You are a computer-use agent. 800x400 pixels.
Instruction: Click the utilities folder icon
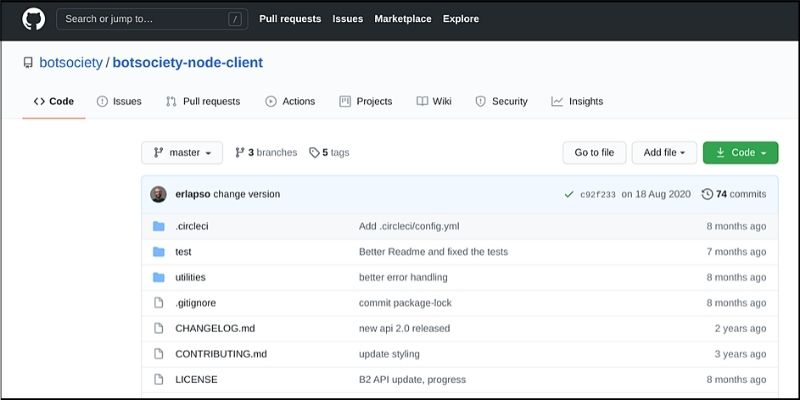point(158,277)
